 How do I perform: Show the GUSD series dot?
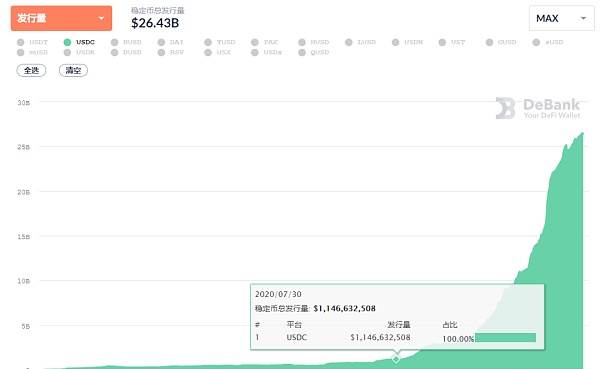(489, 42)
